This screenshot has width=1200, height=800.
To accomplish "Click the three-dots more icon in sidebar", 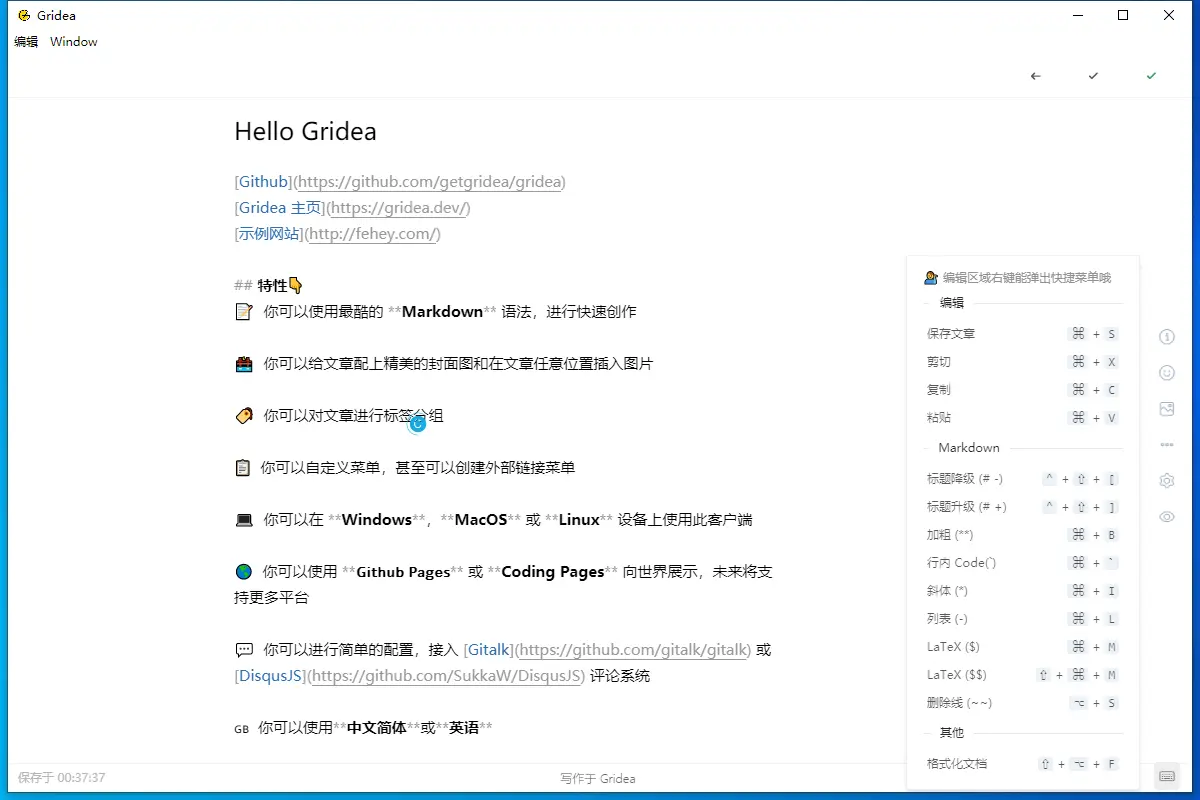I will tap(1166, 445).
